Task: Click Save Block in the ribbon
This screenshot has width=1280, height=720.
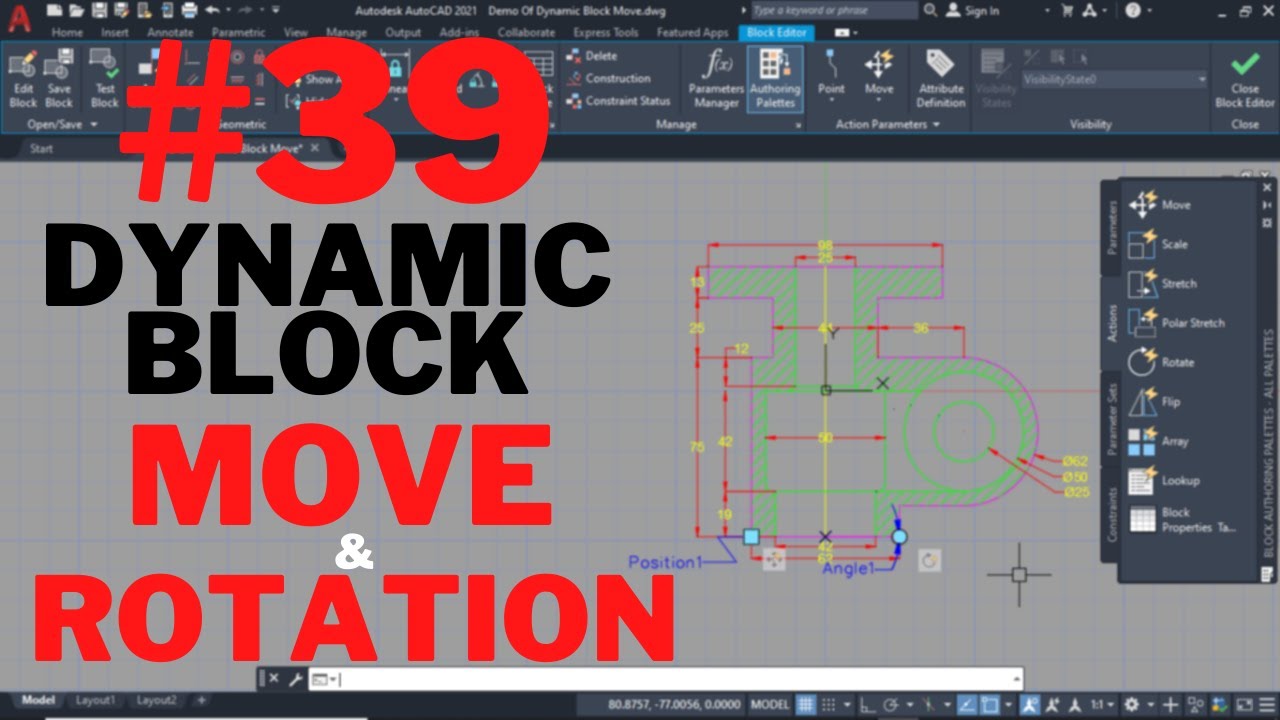Action: click(59, 79)
